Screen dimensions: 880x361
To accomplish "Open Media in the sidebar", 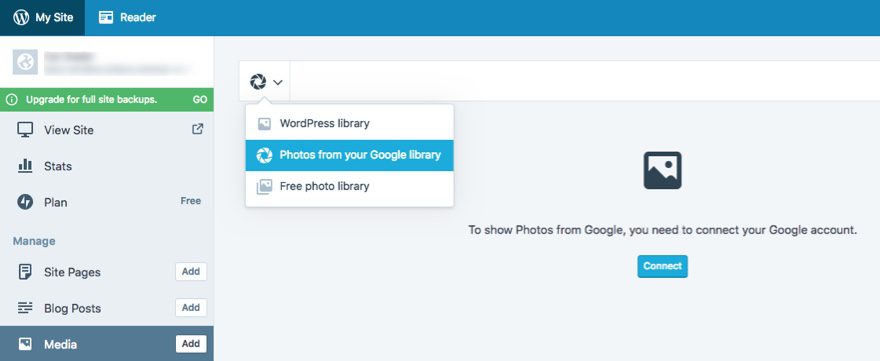I will (x=61, y=344).
